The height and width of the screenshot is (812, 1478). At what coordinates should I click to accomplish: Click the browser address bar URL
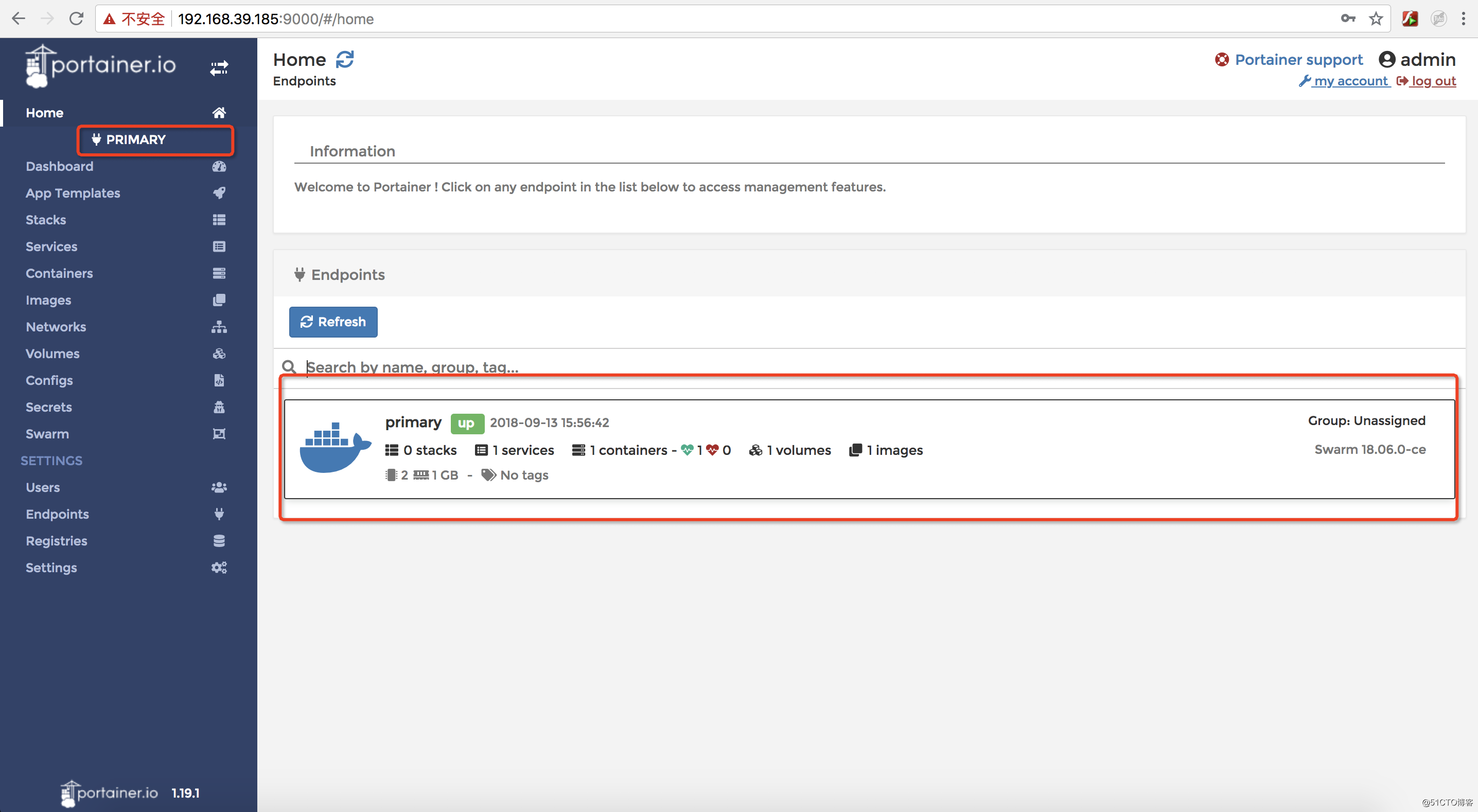275,19
